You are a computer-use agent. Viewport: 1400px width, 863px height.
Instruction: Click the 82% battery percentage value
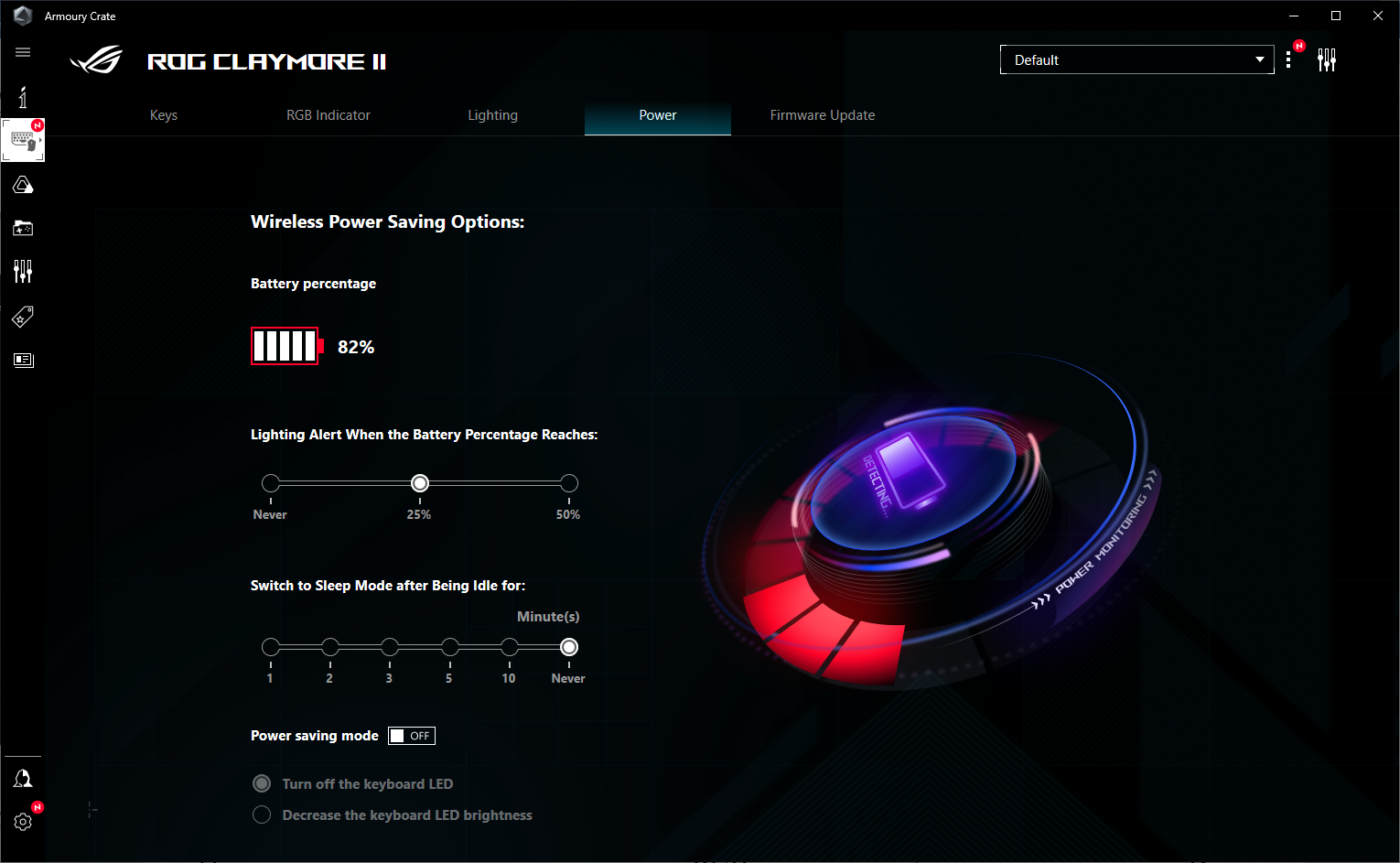tap(356, 347)
